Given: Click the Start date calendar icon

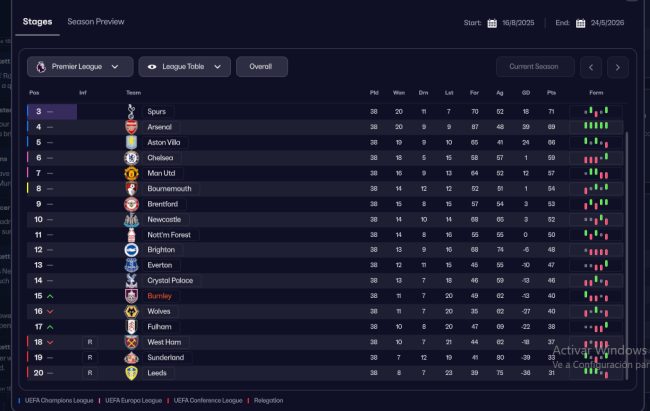Looking at the screenshot, I should (492, 23).
